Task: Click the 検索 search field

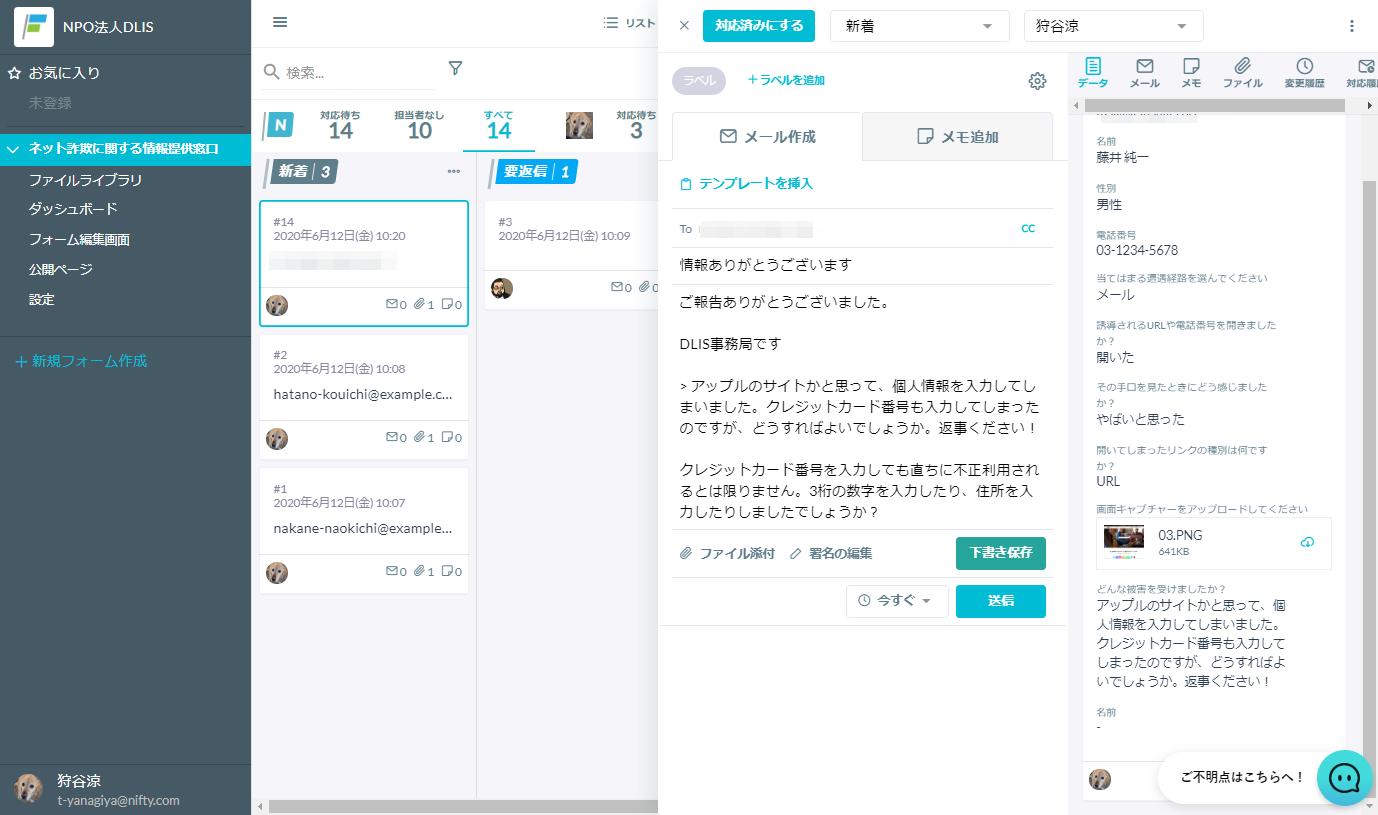Action: [x=349, y=72]
